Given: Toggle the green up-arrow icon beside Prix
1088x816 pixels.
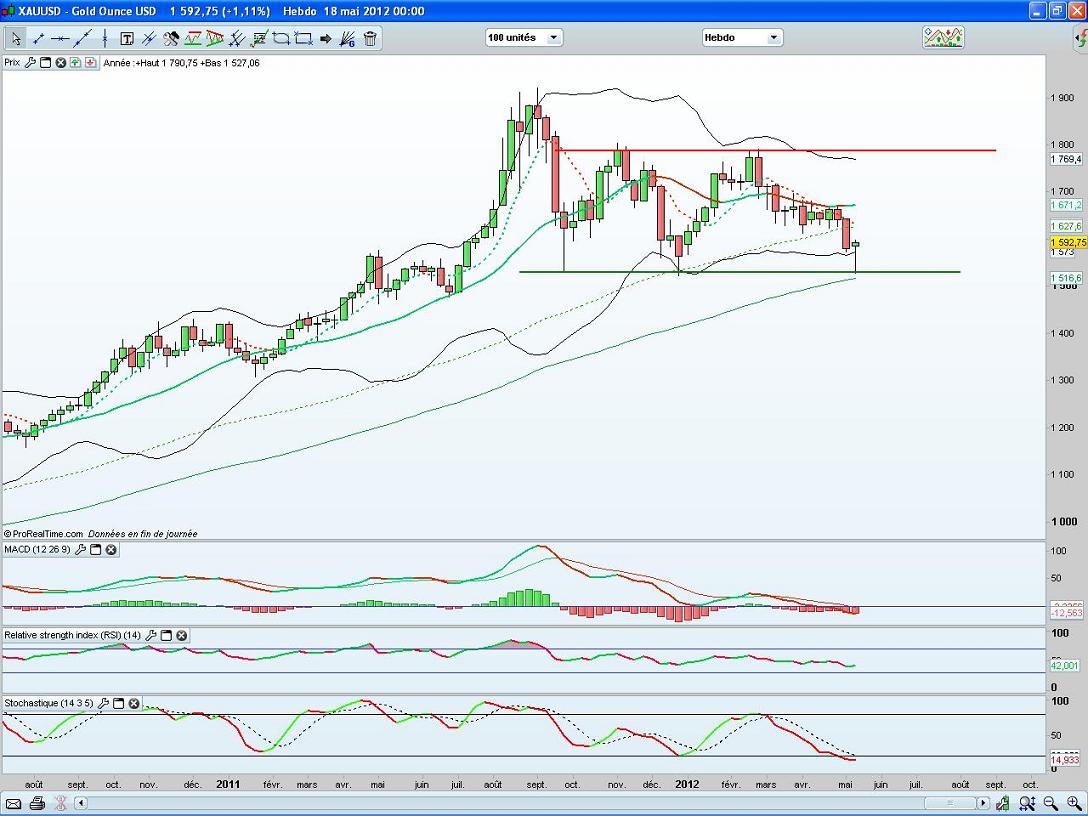Looking at the screenshot, I should [76, 62].
